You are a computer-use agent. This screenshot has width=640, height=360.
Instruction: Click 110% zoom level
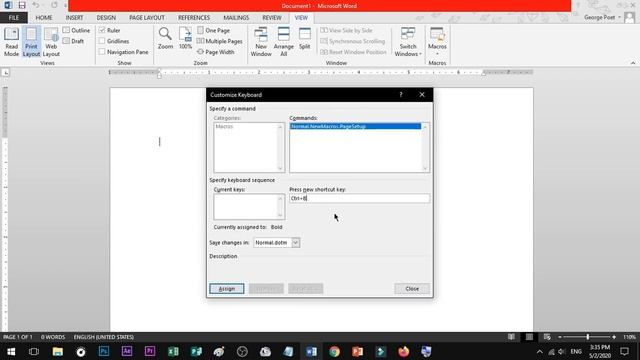pos(629,337)
